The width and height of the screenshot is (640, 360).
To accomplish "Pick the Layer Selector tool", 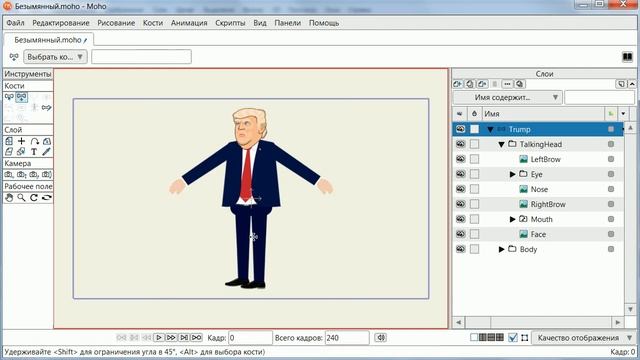I will point(22,152).
